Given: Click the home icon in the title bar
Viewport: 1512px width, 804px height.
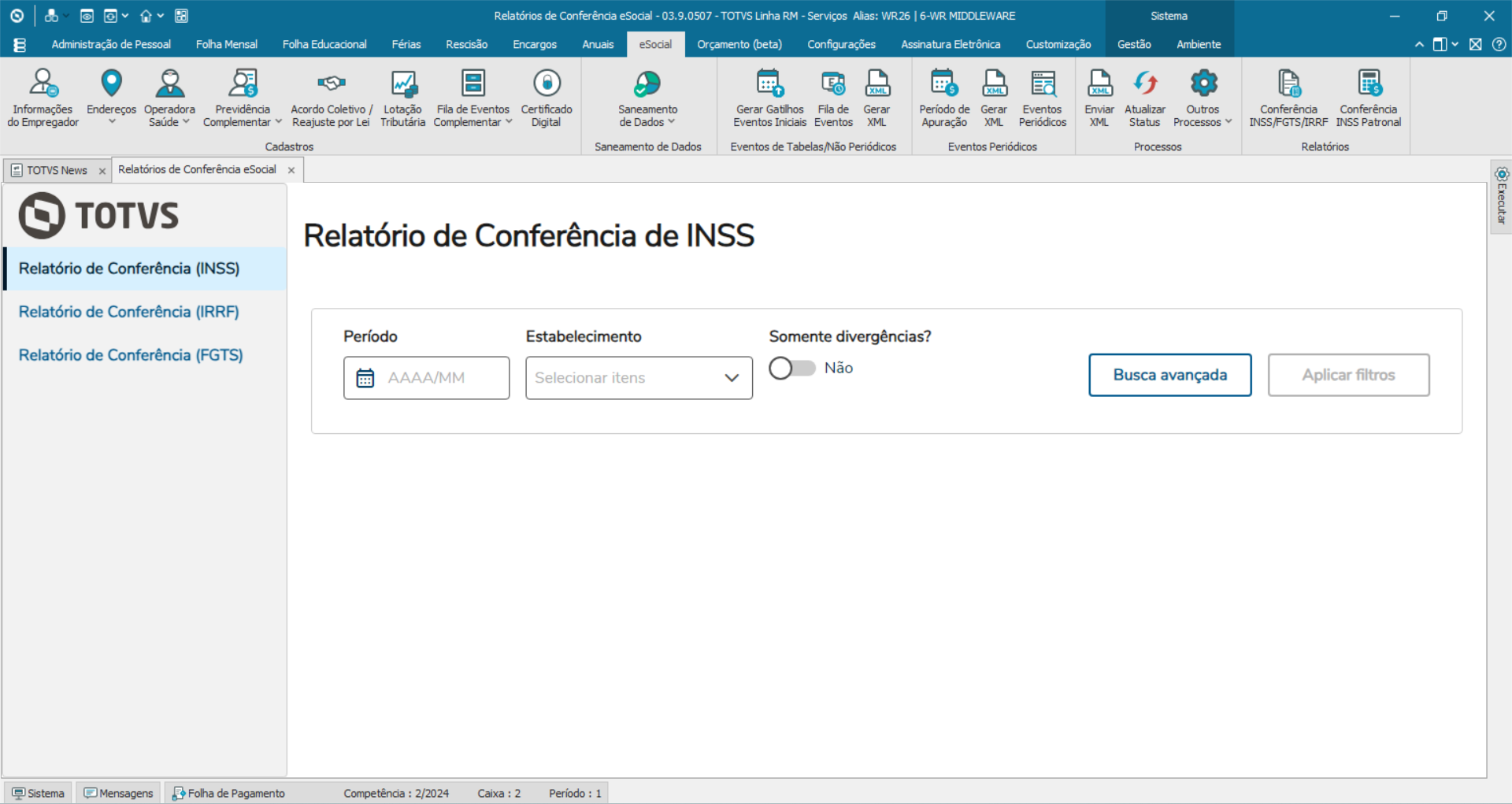Looking at the screenshot, I should (x=146, y=16).
